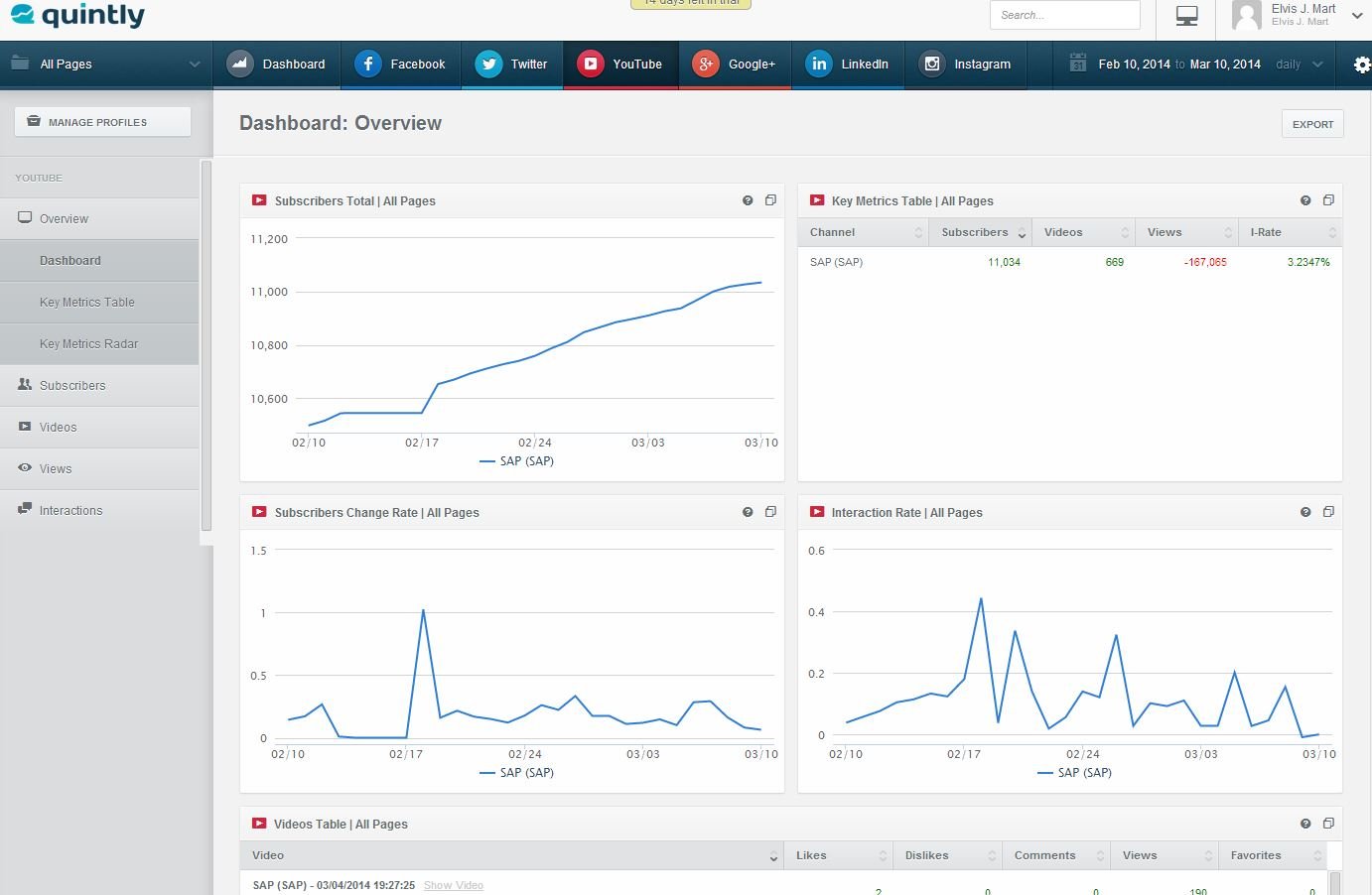The image size is (1372, 895).
Task: Toggle SAP series in Interaction Rate legend
Action: (x=1074, y=773)
